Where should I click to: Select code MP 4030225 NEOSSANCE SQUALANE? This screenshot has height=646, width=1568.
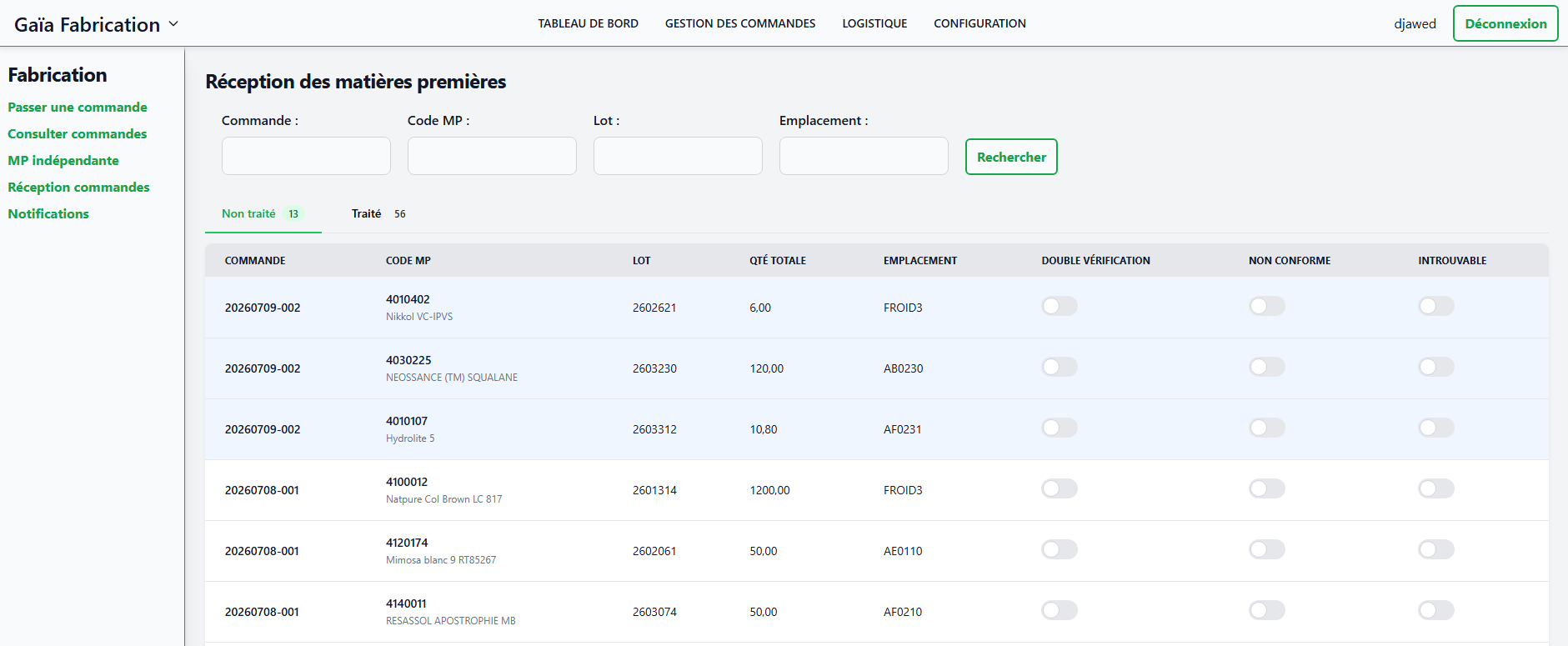pyautogui.click(x=452, y=368)
